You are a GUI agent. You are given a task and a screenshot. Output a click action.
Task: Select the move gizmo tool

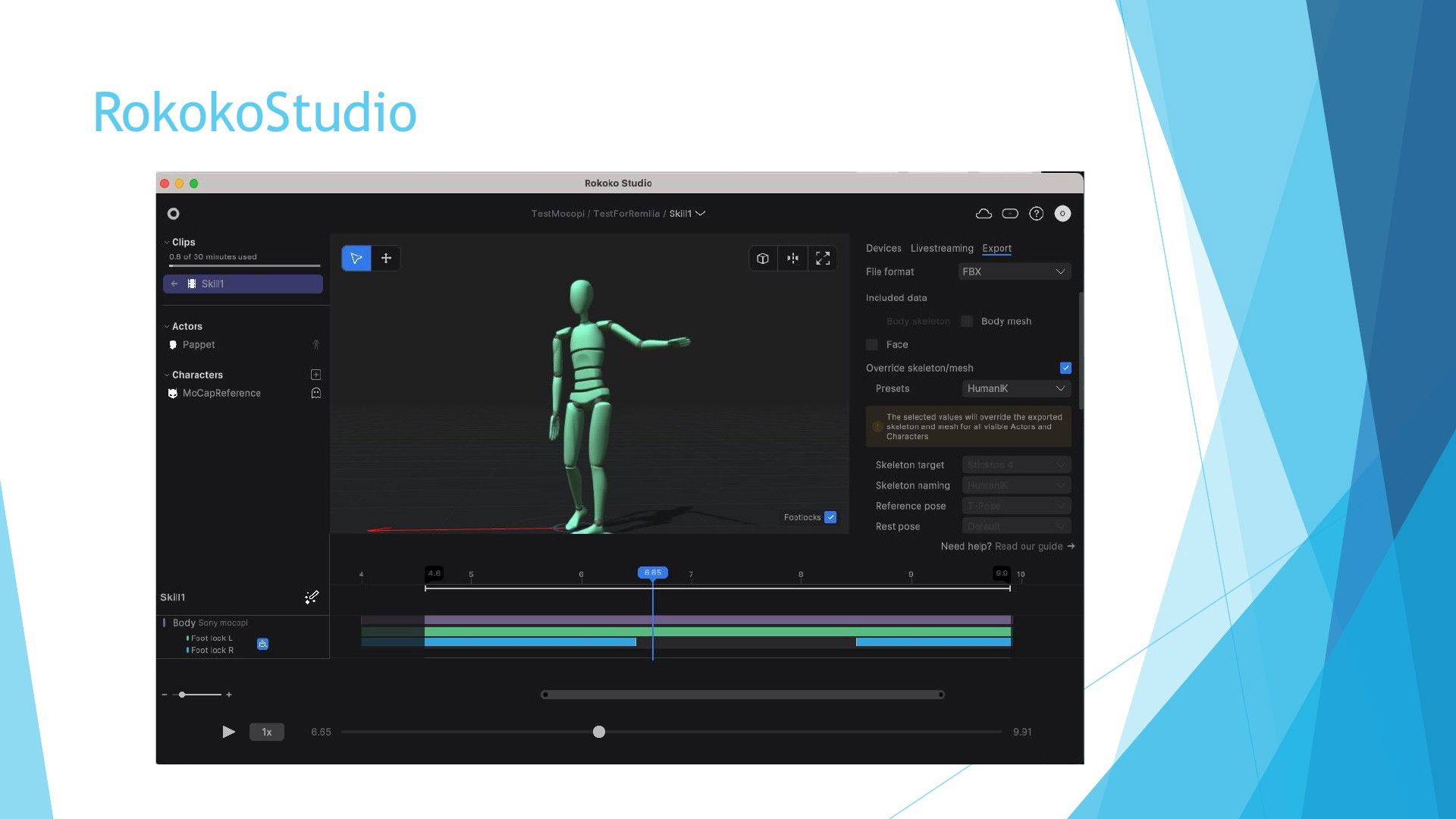coord(386,259)
